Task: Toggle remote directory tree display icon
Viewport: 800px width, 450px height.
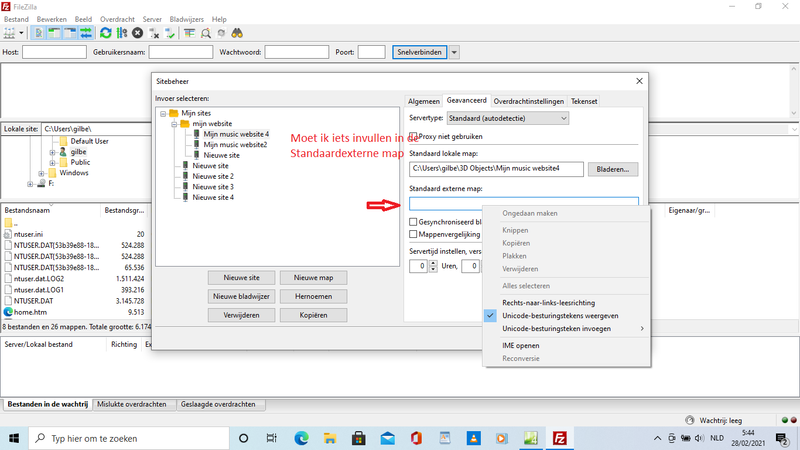Action: 70,33
